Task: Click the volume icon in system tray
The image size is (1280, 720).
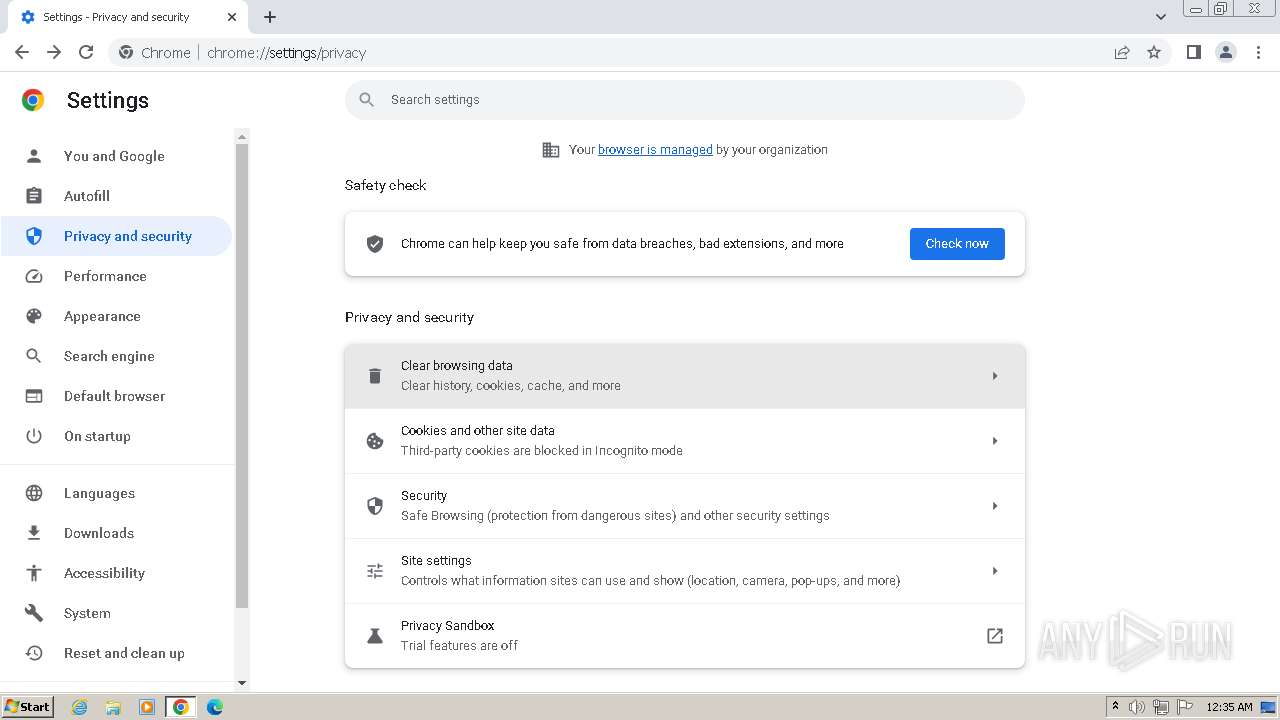Action: click(x=1137, y=707)
